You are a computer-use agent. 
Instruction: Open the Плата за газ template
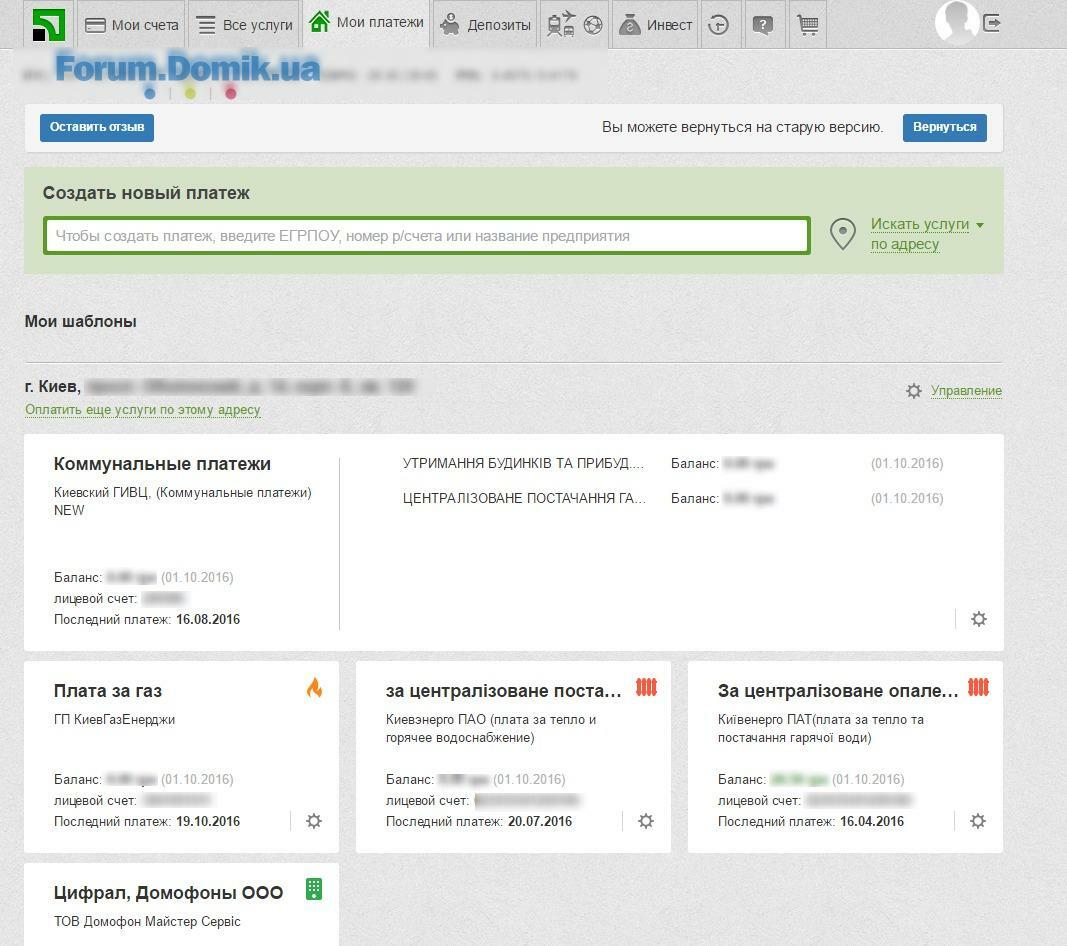tap(108, 691)
